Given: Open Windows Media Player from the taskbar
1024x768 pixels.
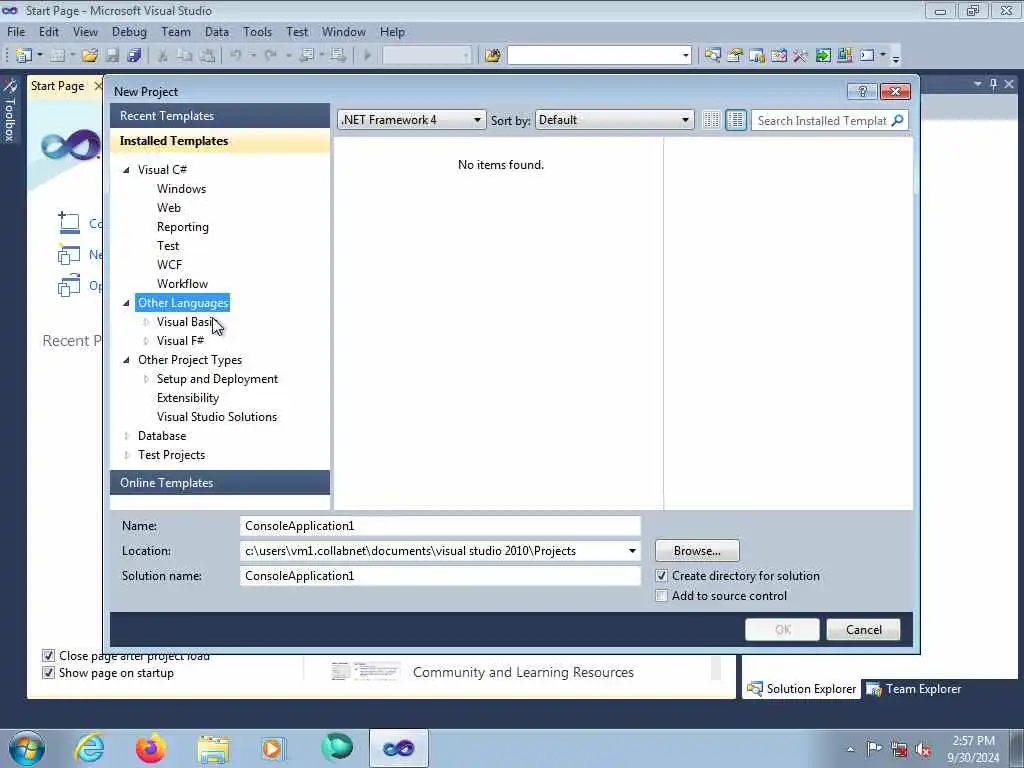Looking at the screenshot, I should (x=273, y=748).
